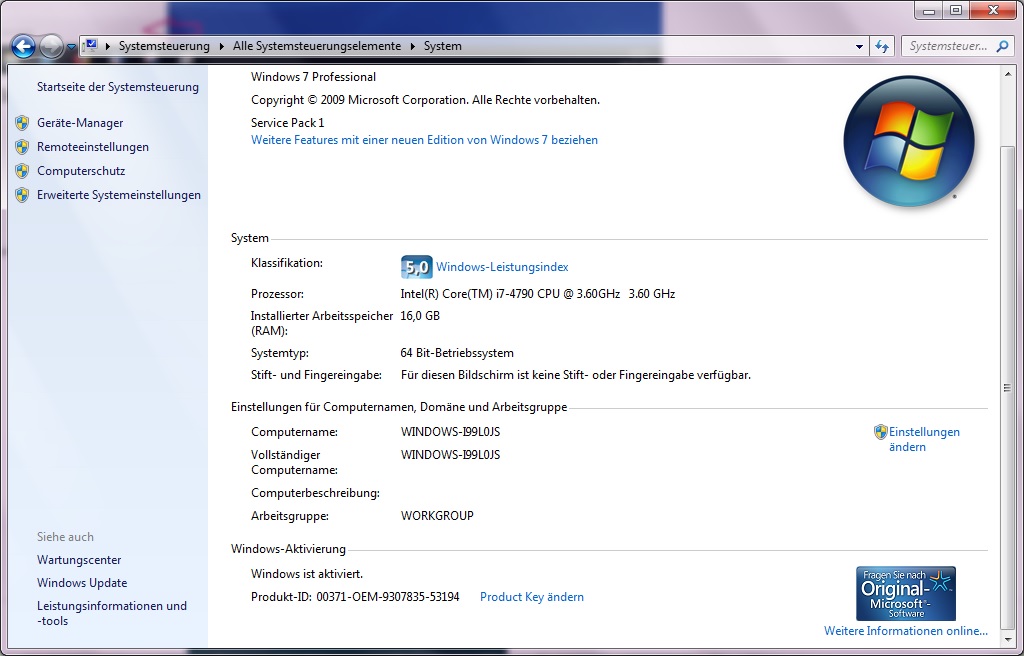Open the Windows-Leistungsindex link
Screen dimensions: 1024x656
(502, 267)
